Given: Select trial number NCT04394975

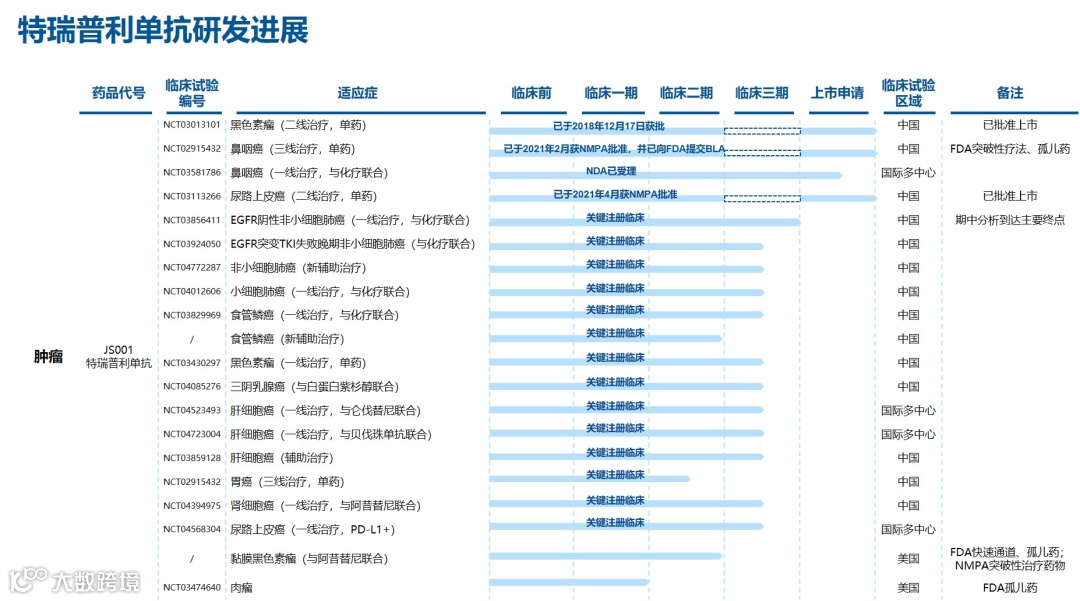Looking at the screenshot, I should coord(192,505).
